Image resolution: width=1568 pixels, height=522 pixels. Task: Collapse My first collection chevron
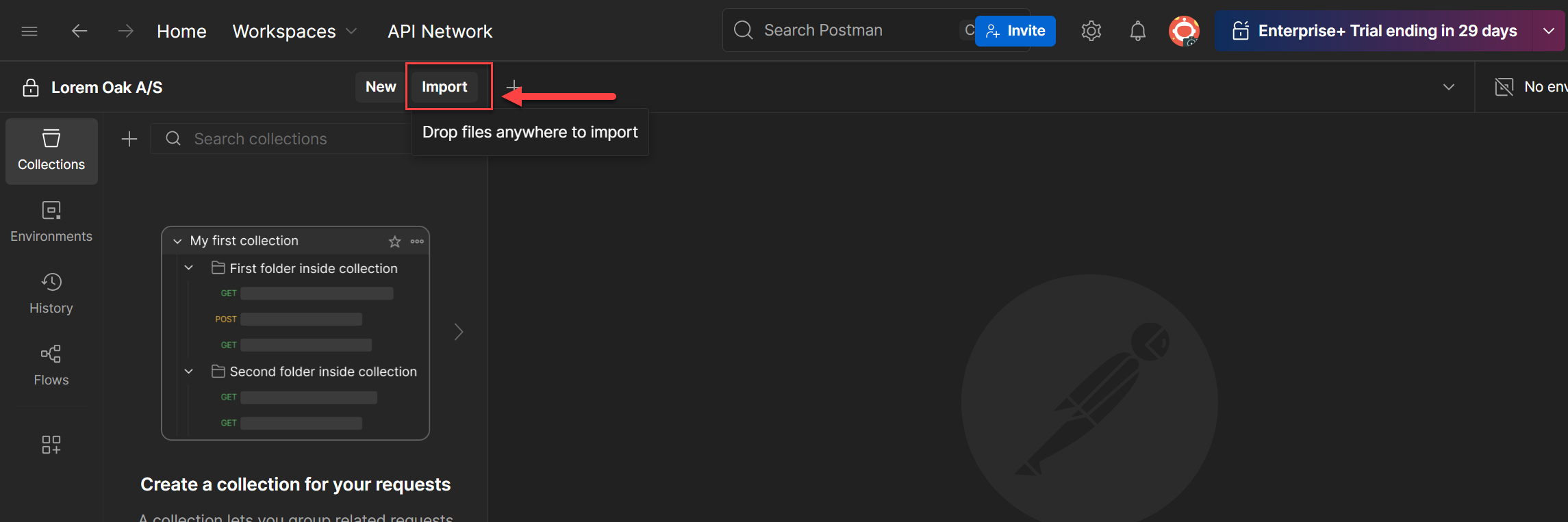177,241
